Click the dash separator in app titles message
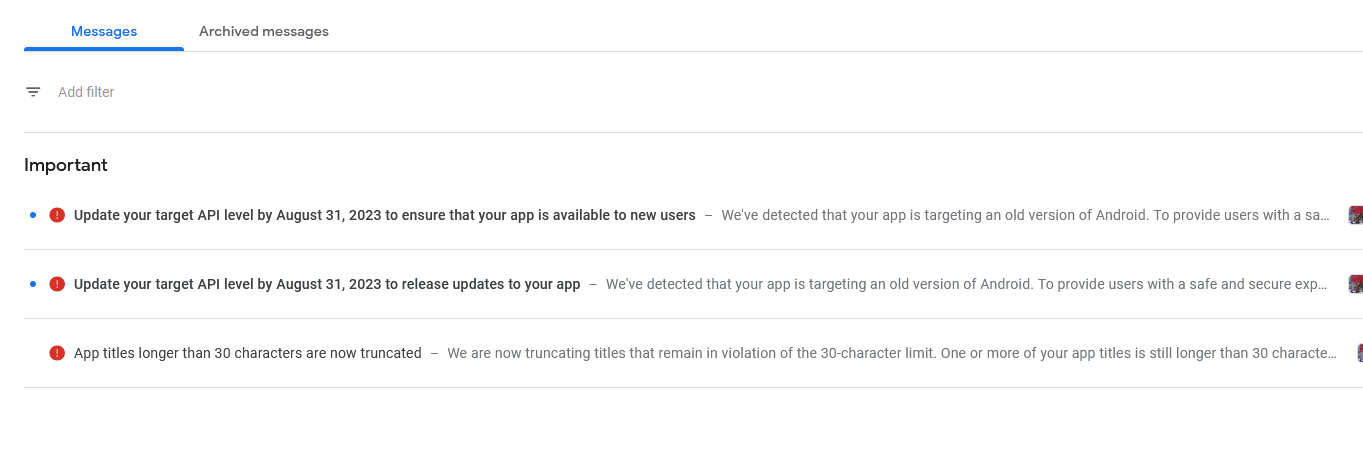Screen dimensions: 1363x459 coord(435,353)
